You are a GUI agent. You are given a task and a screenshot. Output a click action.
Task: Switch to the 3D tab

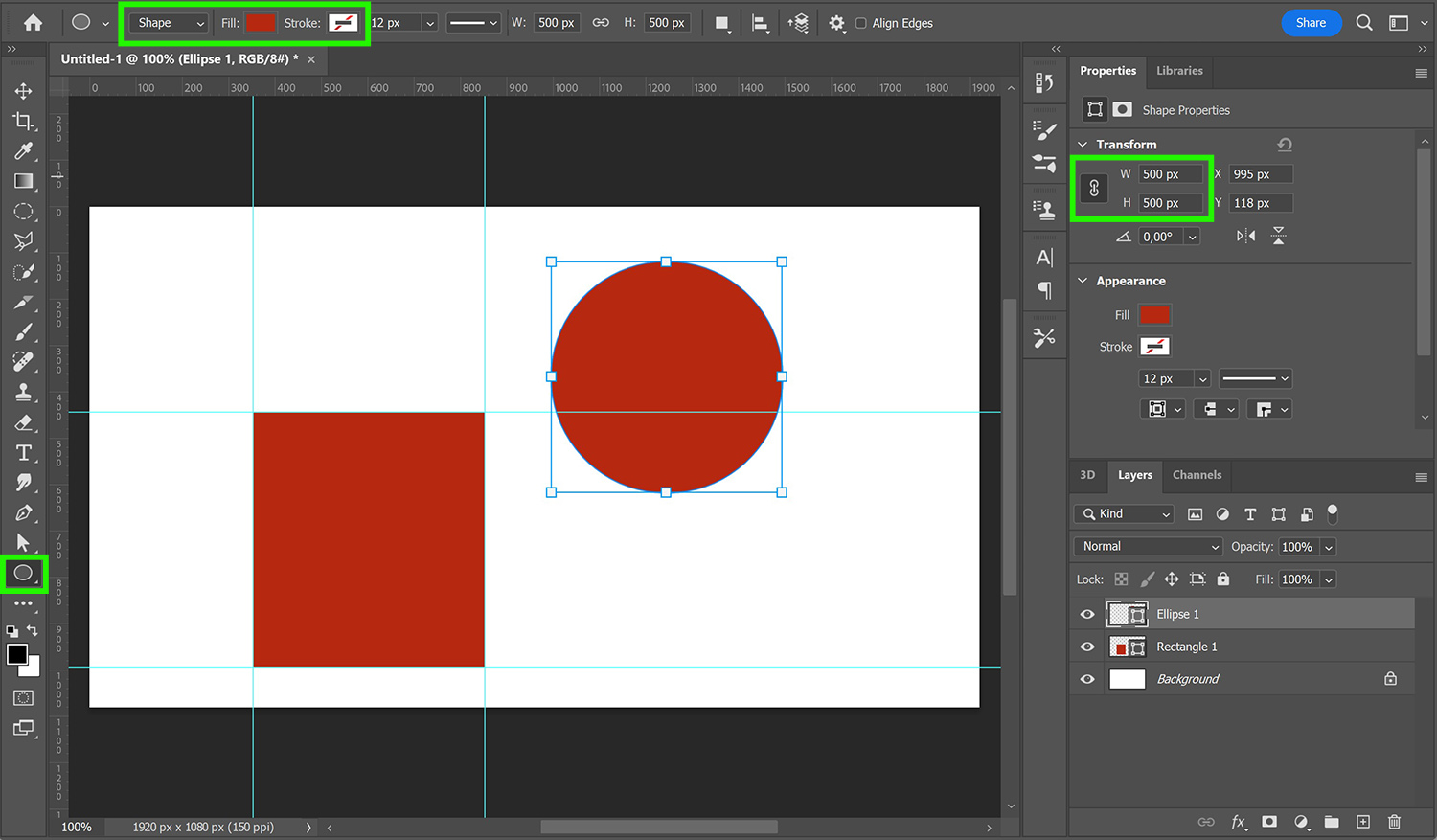coord(1087,475)
